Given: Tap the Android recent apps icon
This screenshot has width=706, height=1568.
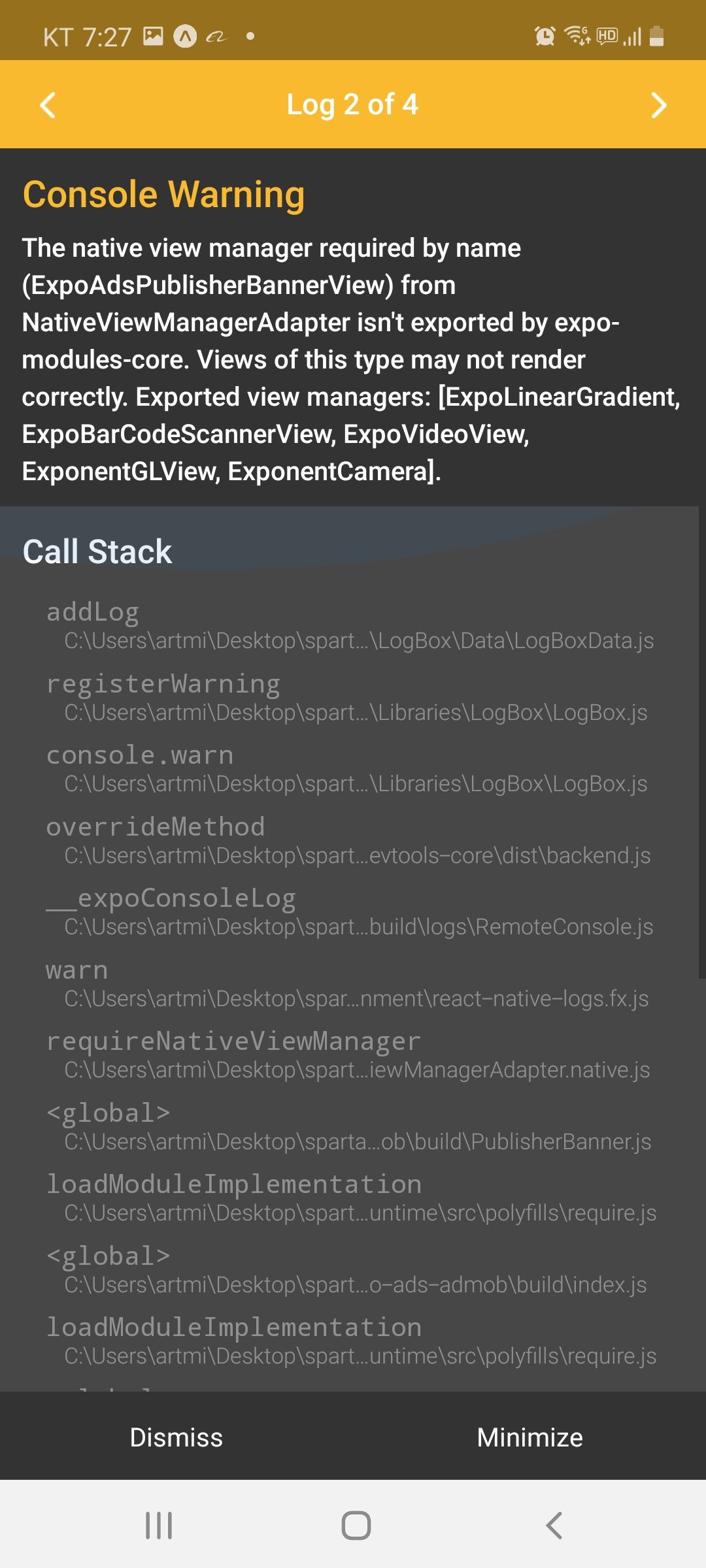Looking at the screenshot, I should pos(159,1526).
